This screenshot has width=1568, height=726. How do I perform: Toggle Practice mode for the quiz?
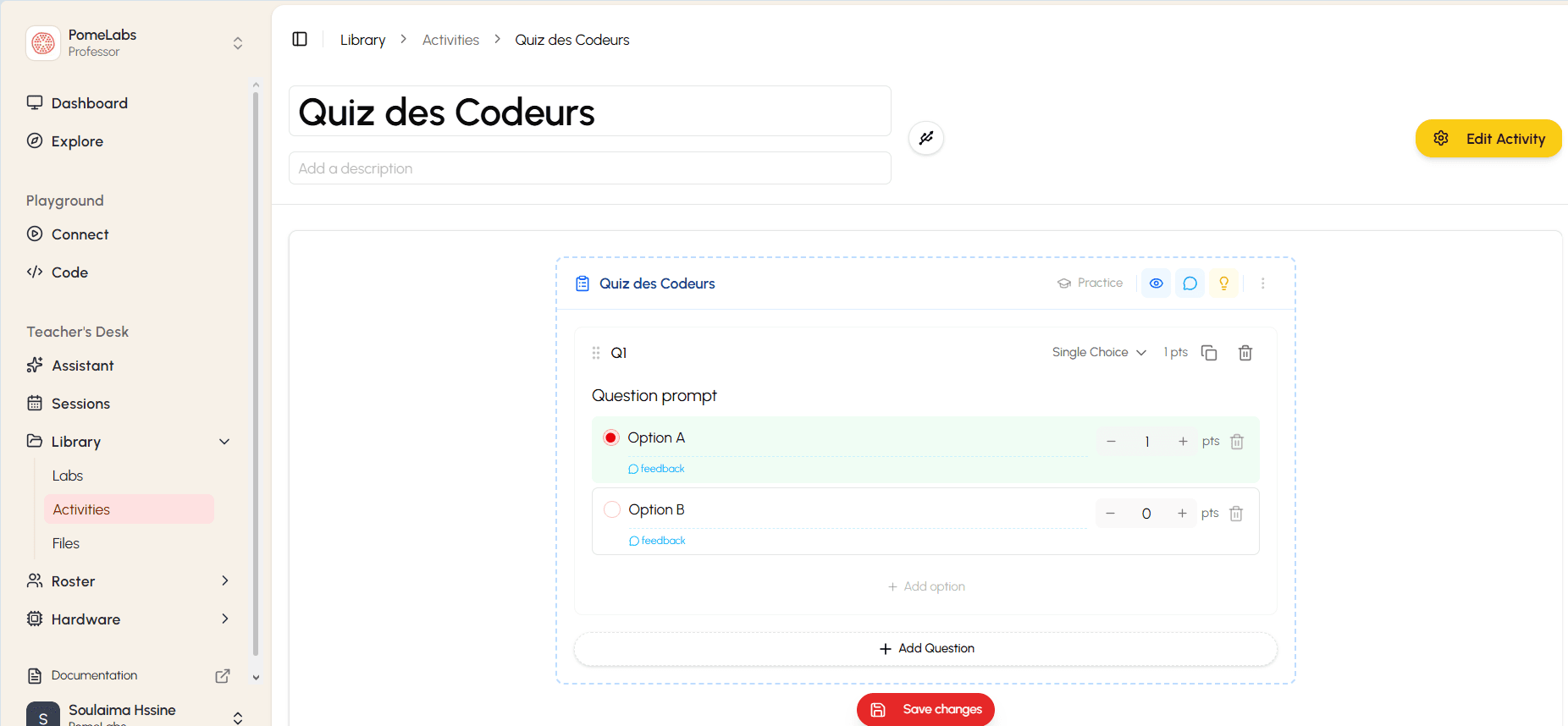coord(1090,283)
